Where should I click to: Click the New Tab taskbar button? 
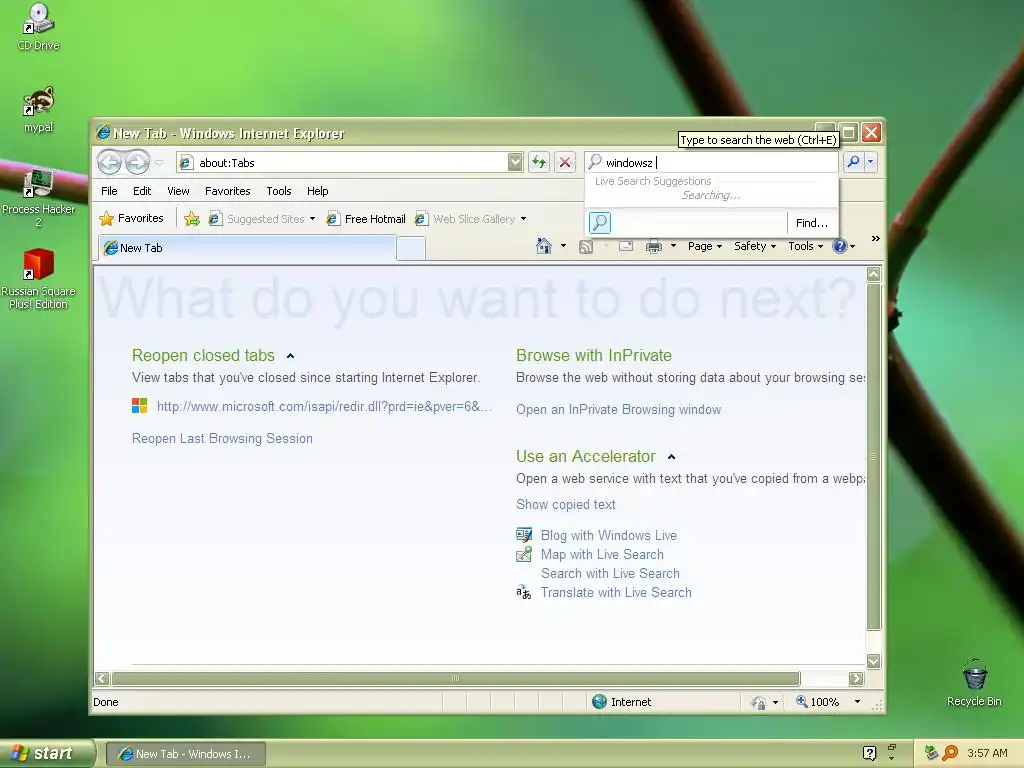click(x=185, y=754)
